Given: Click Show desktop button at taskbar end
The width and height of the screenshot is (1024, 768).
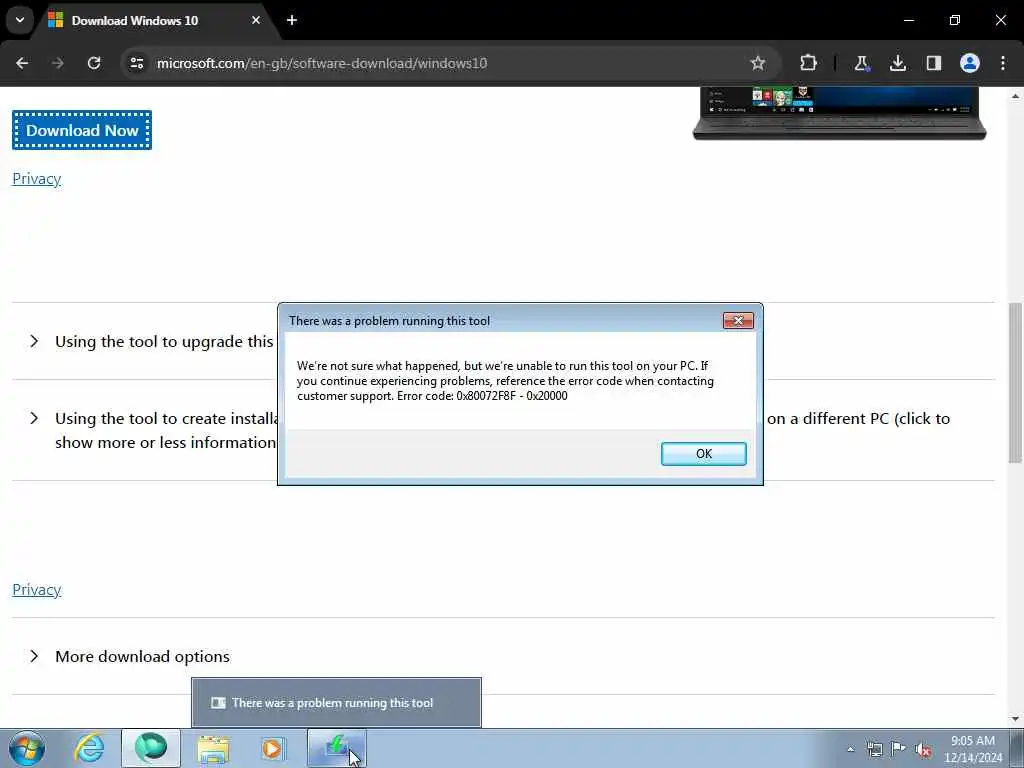Looking at the screenshot, I should click(1017, 748).
